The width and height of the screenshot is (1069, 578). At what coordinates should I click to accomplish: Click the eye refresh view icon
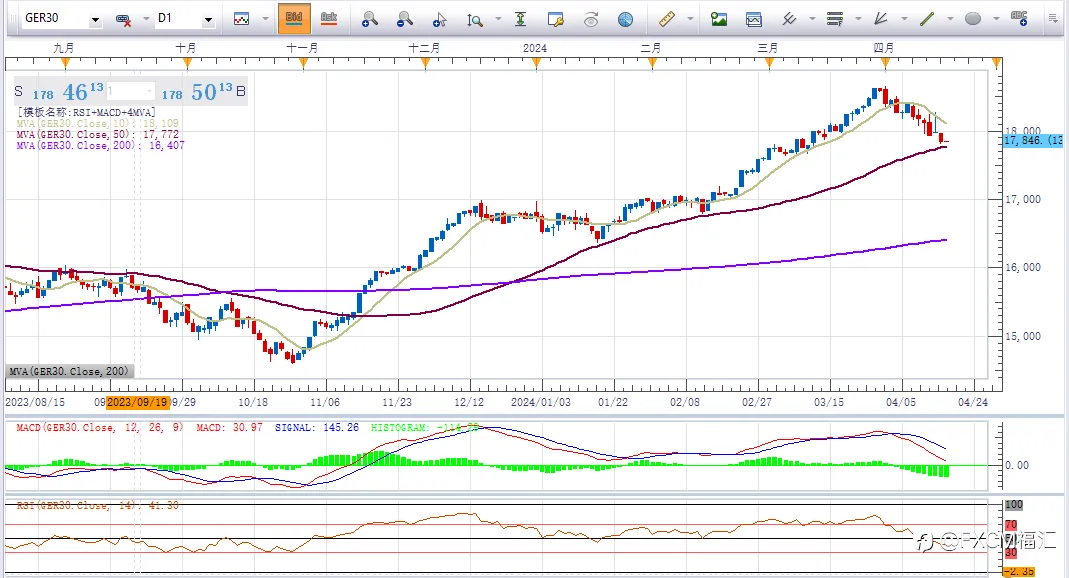tap(590, 20)
